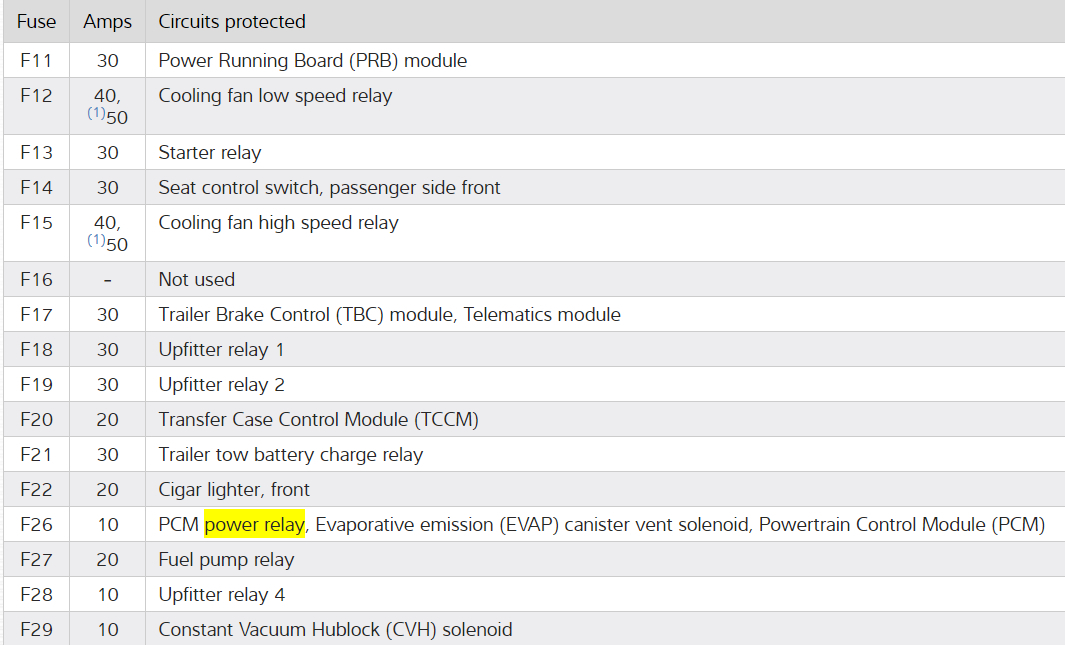Select "Cooling fan low speed relay" entry
Screen dimensions: 1065x645
point(275,96)
